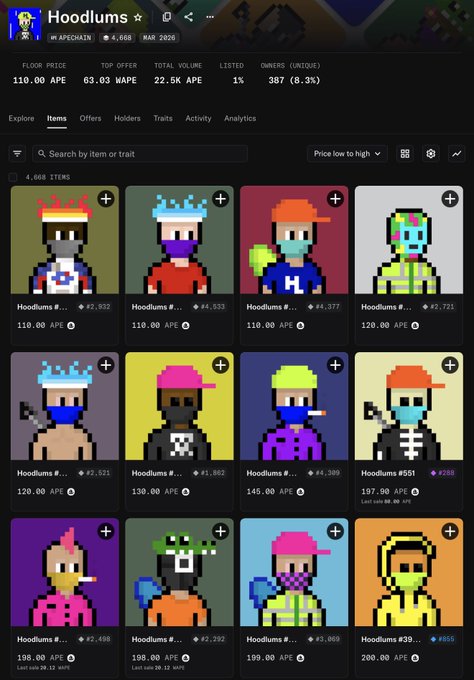The width and height of the screenshot is (474, 680).
Task: Open the skeleton shirt Hoodlums #551 thumbnail
Action: (x=409, y=406)
